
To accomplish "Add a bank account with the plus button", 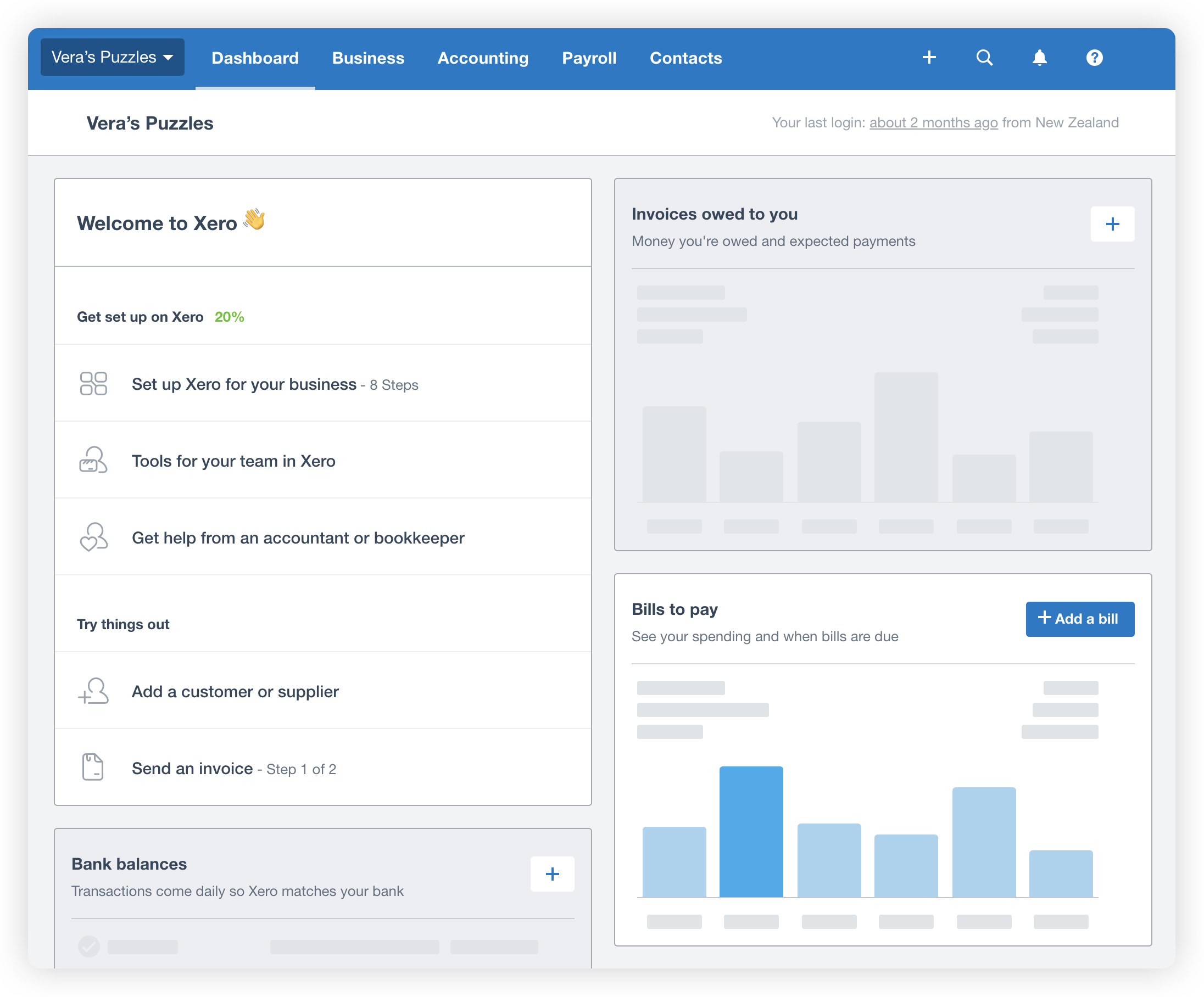I will pyautogui.click(x=552, y=874).
